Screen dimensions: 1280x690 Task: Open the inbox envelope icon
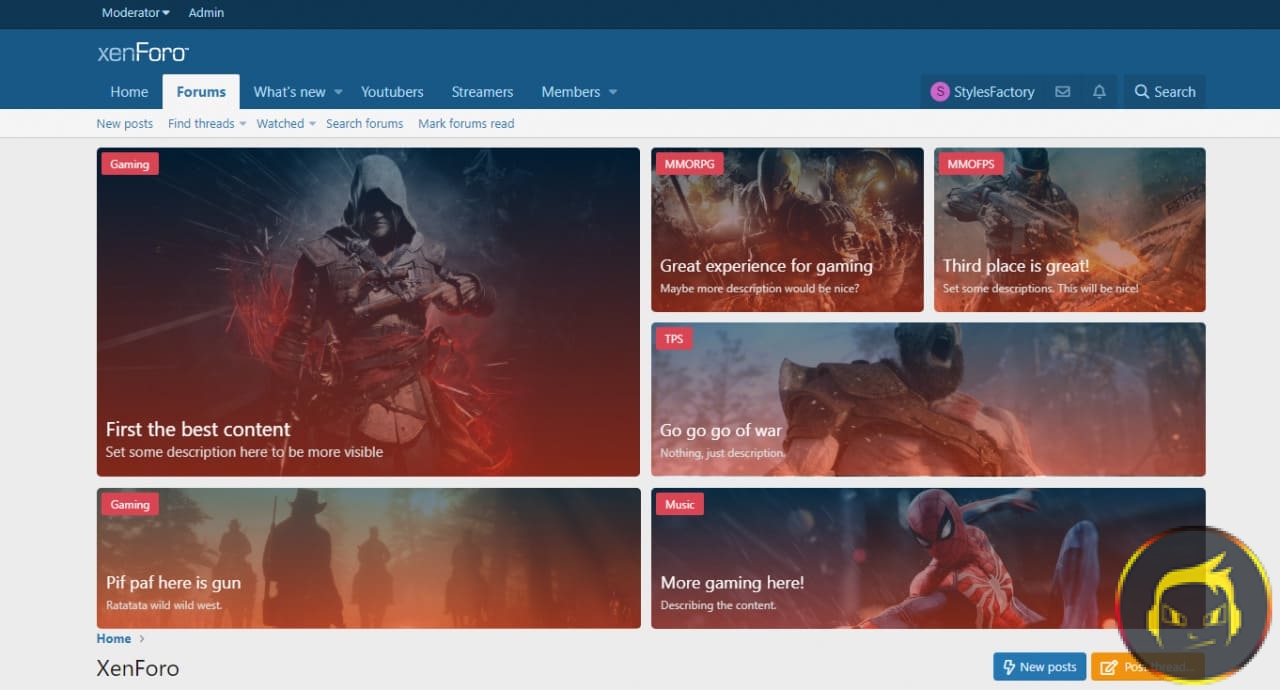coord(1062,92)
